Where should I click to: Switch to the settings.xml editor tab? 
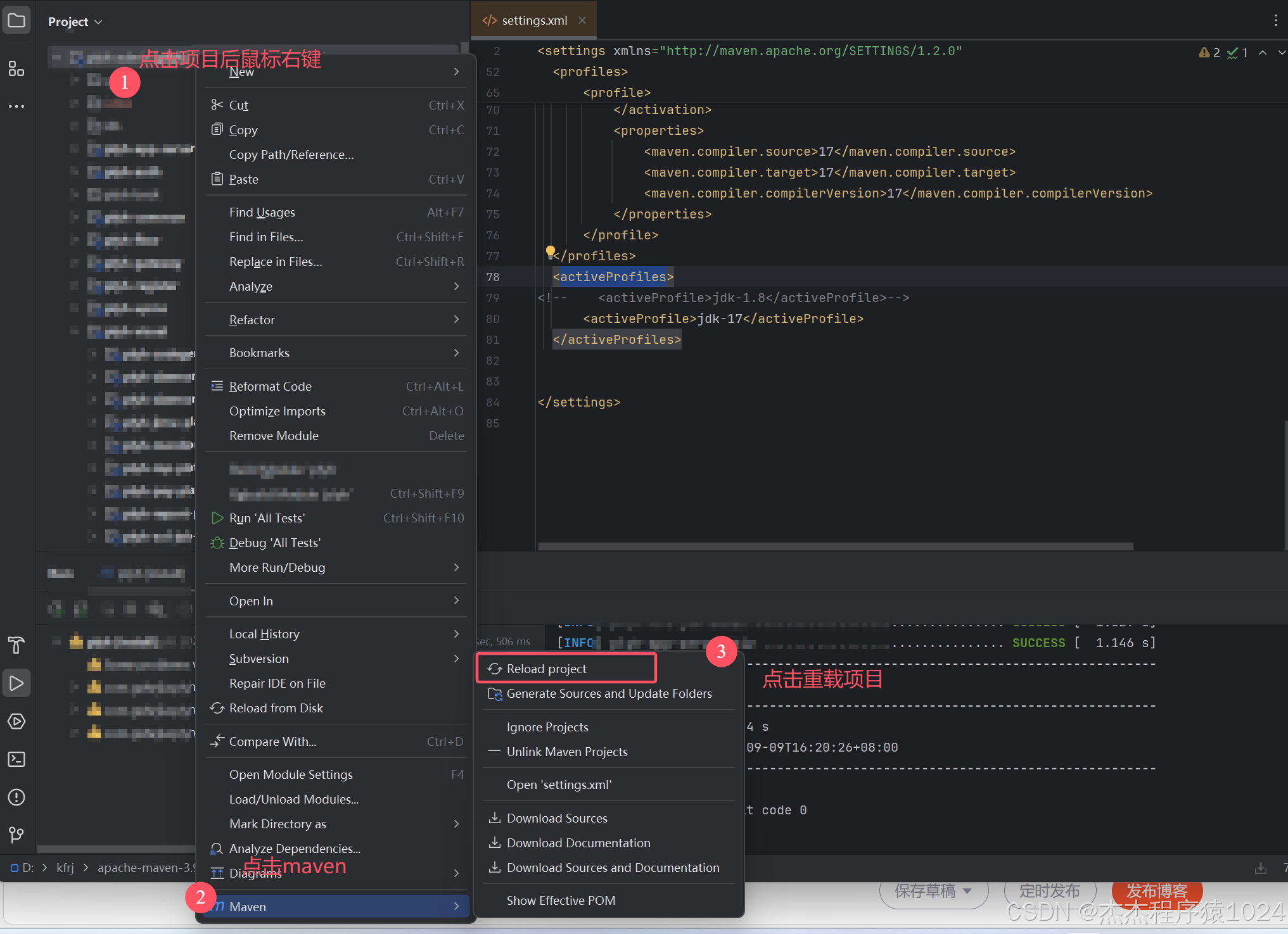click(534, 20)
